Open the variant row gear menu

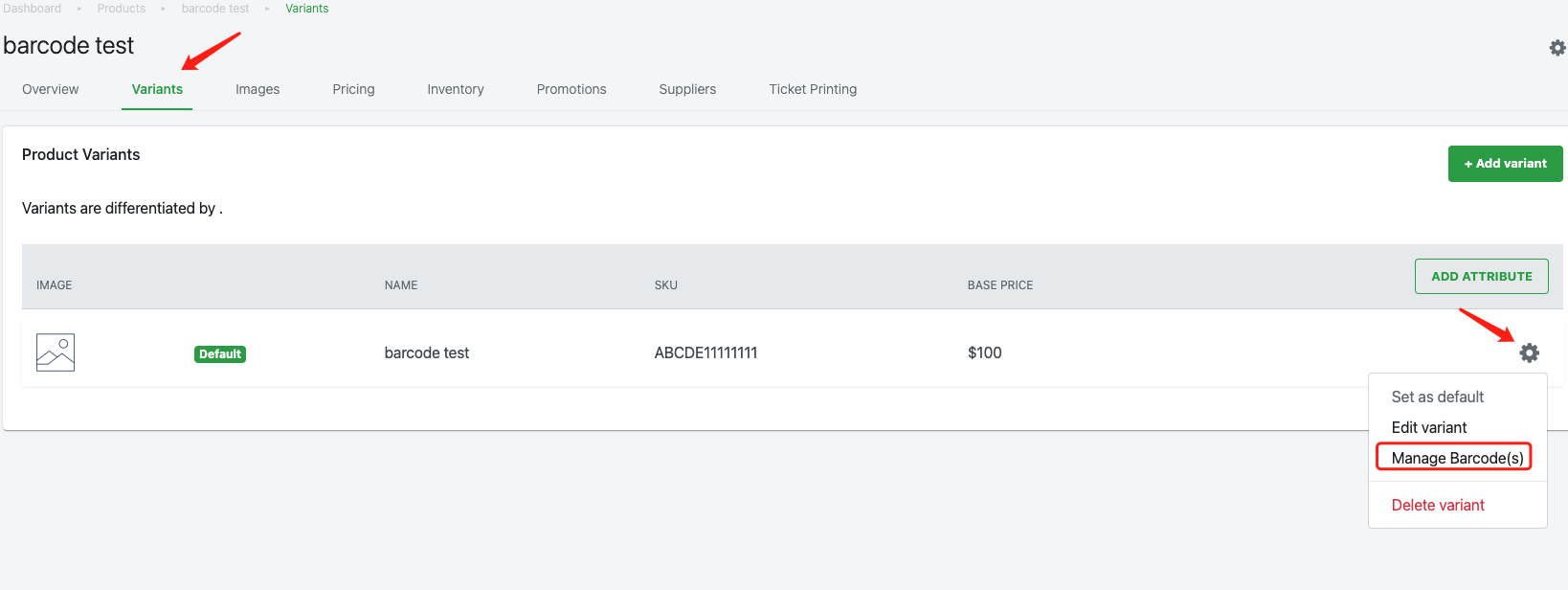(x=1530, y=352)
